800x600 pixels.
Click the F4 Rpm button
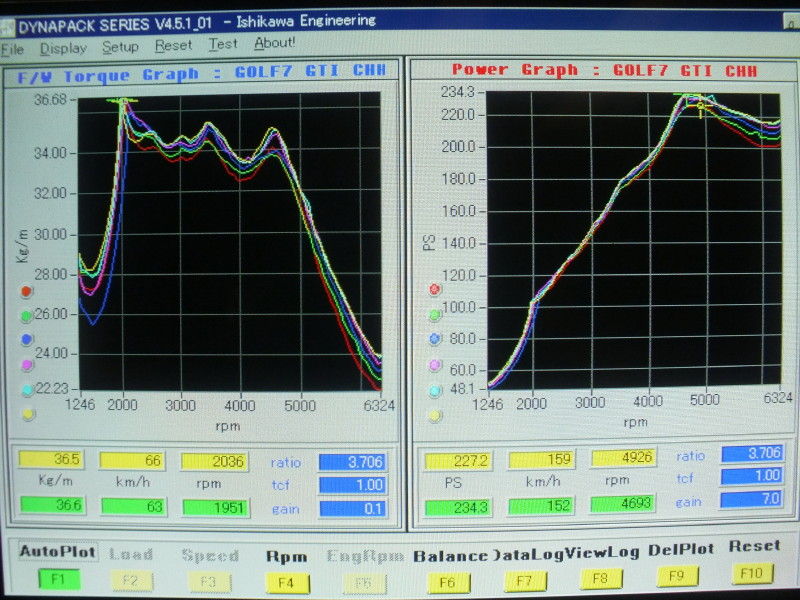287,583
